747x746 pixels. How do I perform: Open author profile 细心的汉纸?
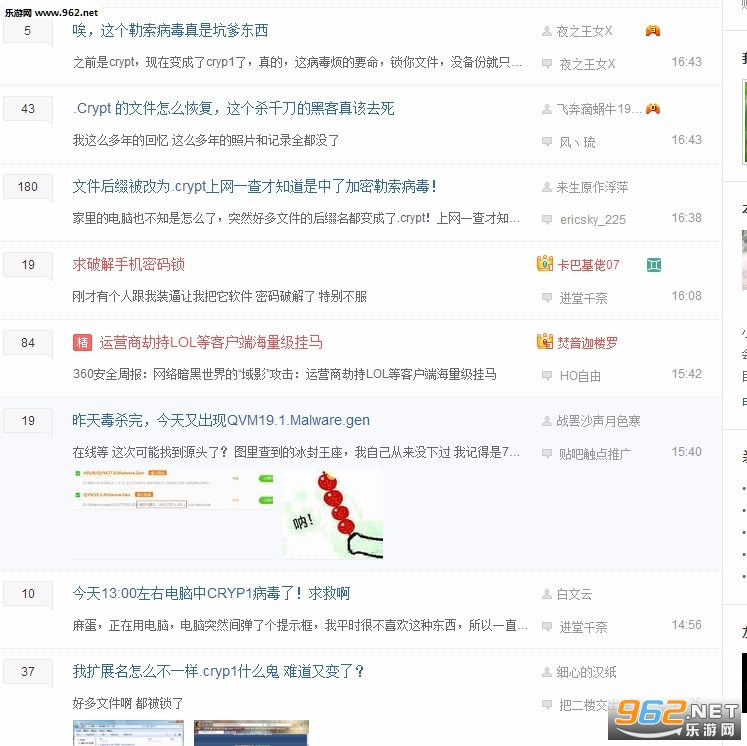[x=586, y=672]
